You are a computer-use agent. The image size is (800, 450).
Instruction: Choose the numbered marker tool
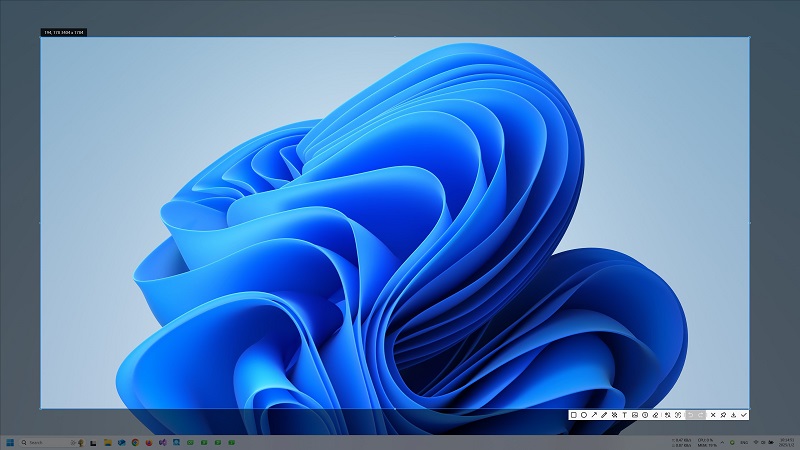[x=645, y=415]
